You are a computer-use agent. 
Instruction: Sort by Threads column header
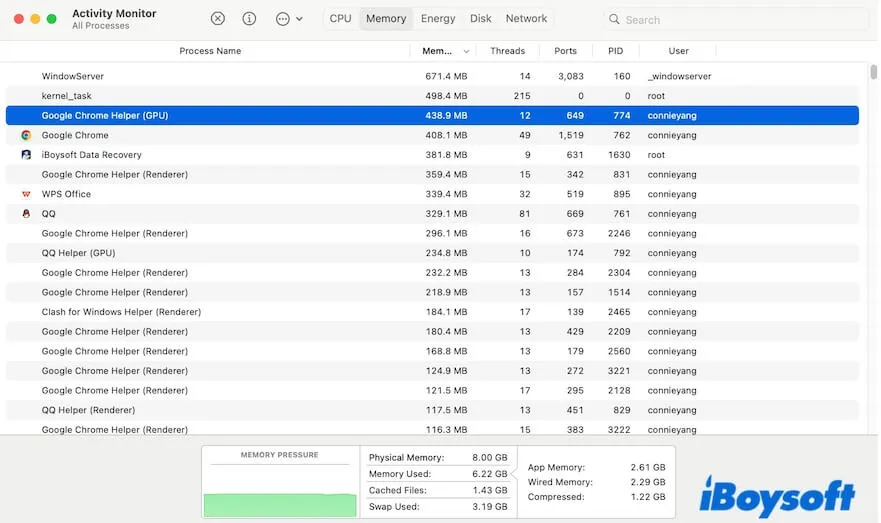click(x=507, y=51)
